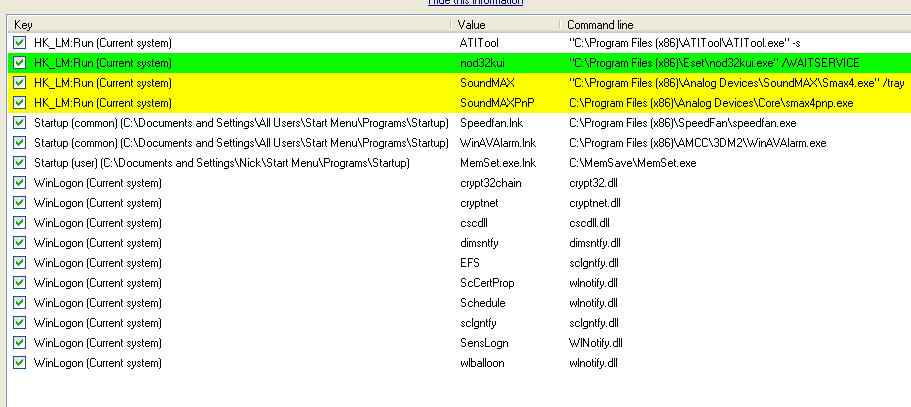Click the cryptnet.dll command line
The height and width of the screenshot is (407, 911).
click(x=595, y=203)
